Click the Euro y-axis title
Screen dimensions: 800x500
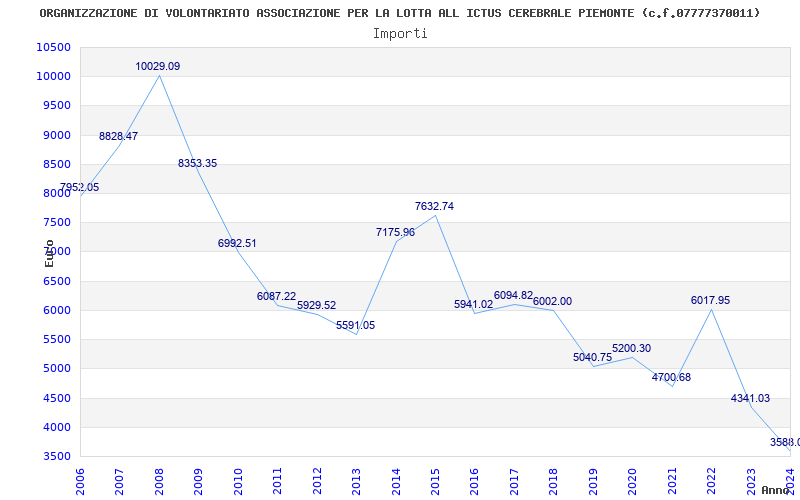click(x=49, y=253)
